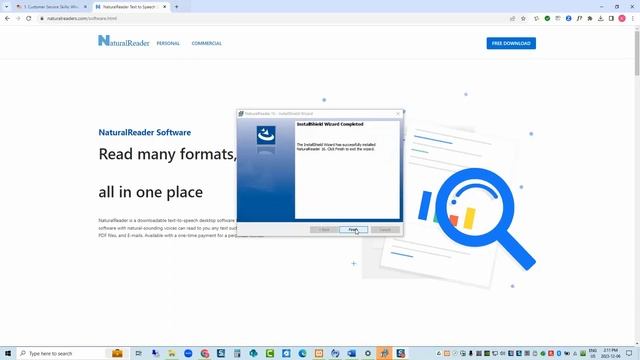
Task: Open Task View on the taskbar
Action: coord(139,353)
